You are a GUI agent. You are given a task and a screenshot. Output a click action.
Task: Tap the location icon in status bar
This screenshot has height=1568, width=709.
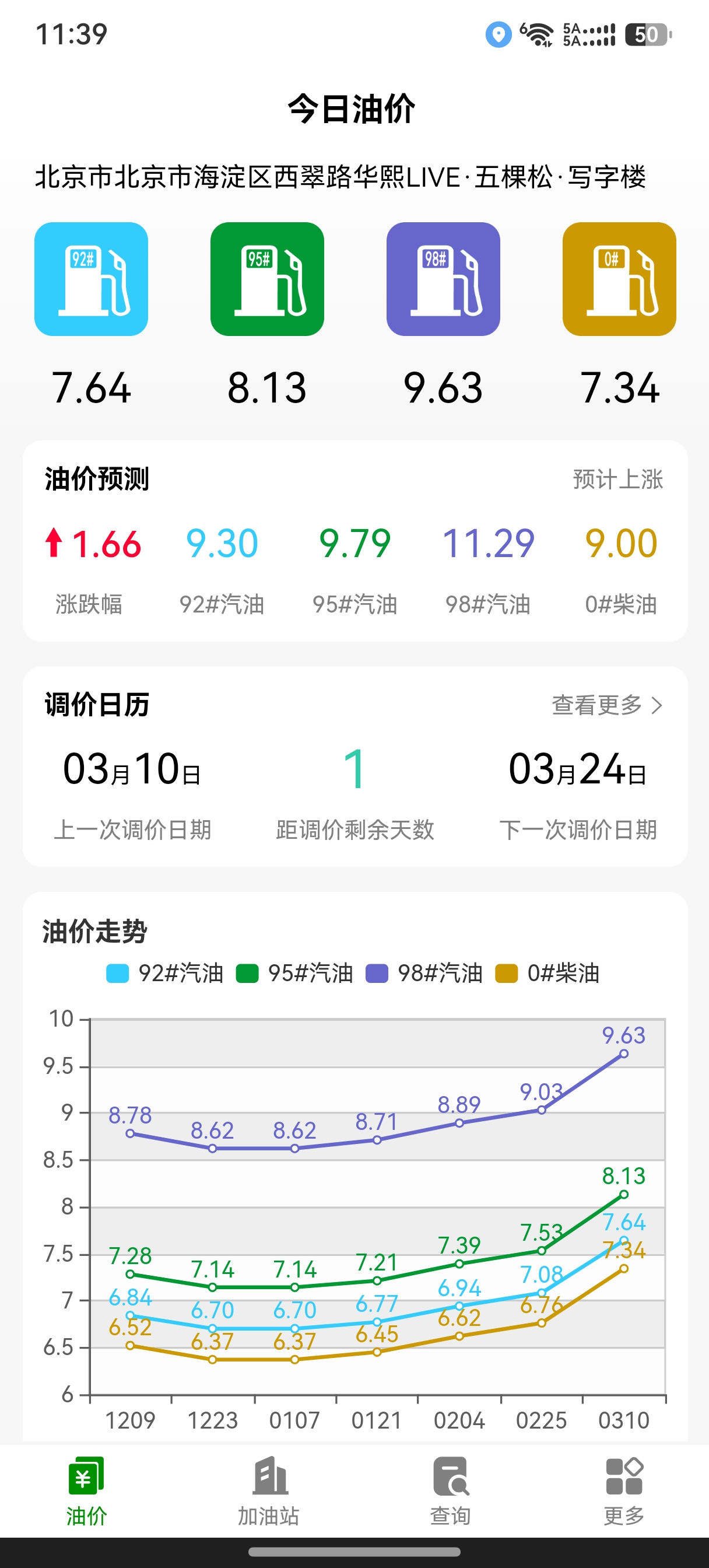pos(498,34)
